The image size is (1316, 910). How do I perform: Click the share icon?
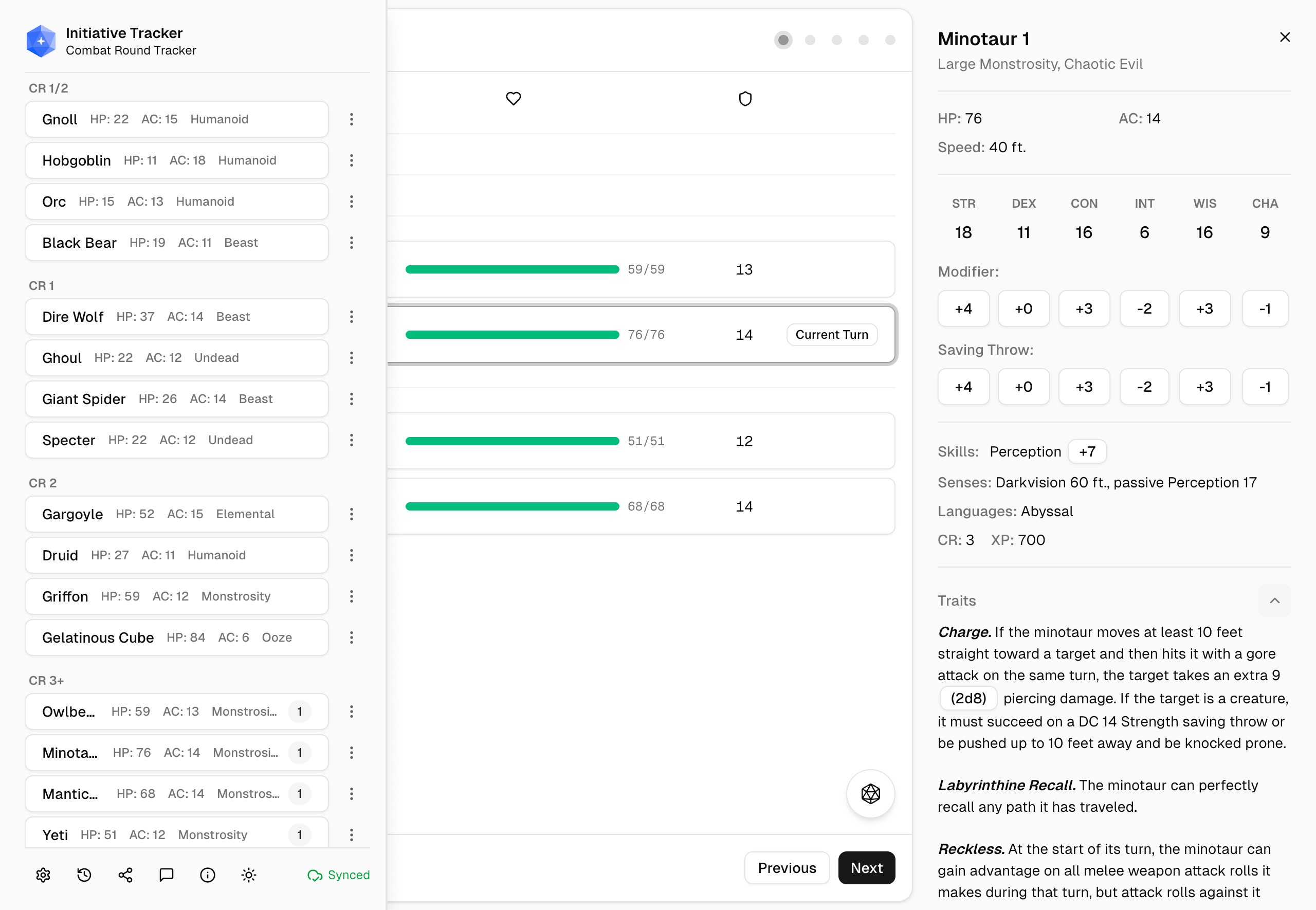[125, 875]
